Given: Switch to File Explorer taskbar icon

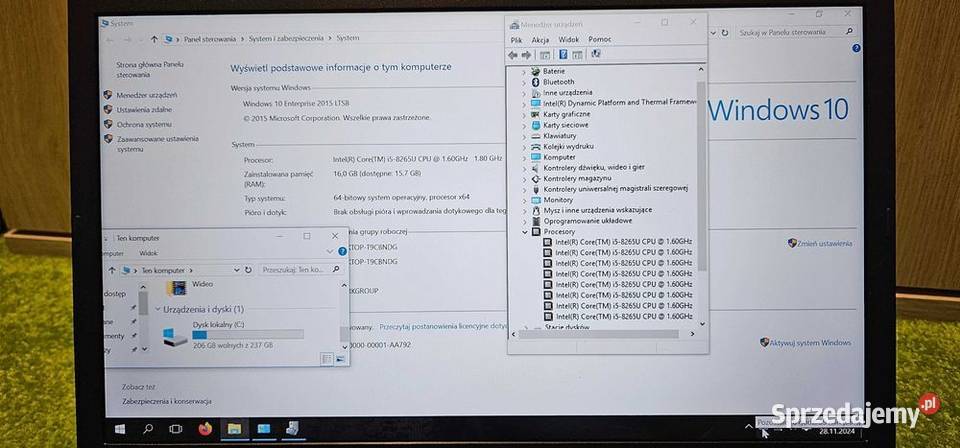Looking at the screenshot, I should click(234, 428).
